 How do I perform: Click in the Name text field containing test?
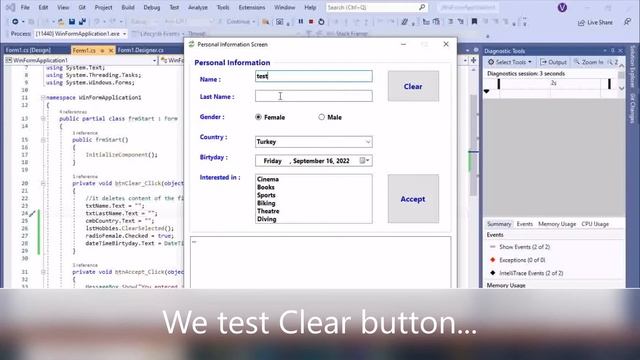coord(313,76)
